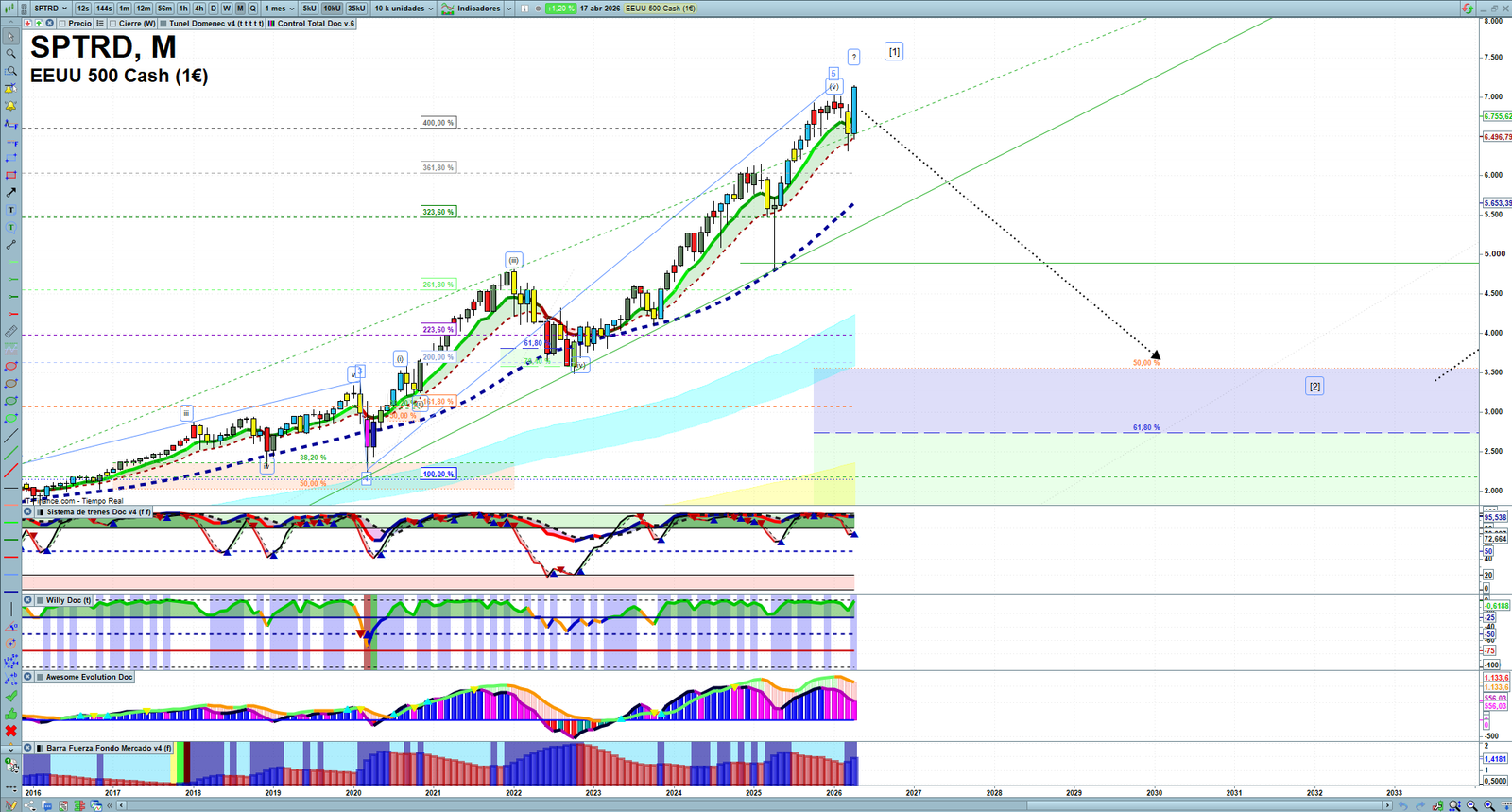The height and width of the screenshot is (812, 1512).
Task: Select the monthly M timeframe
Action: coord(240,9)
